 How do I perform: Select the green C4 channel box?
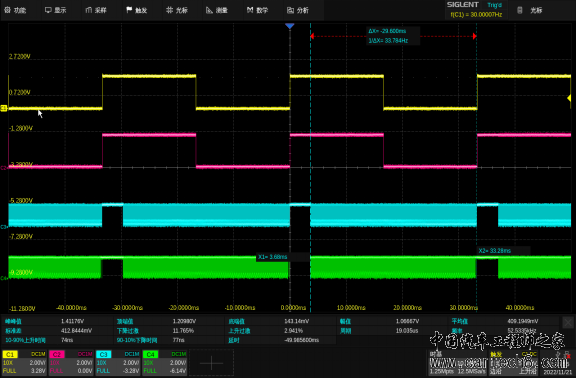pos(165,363)
